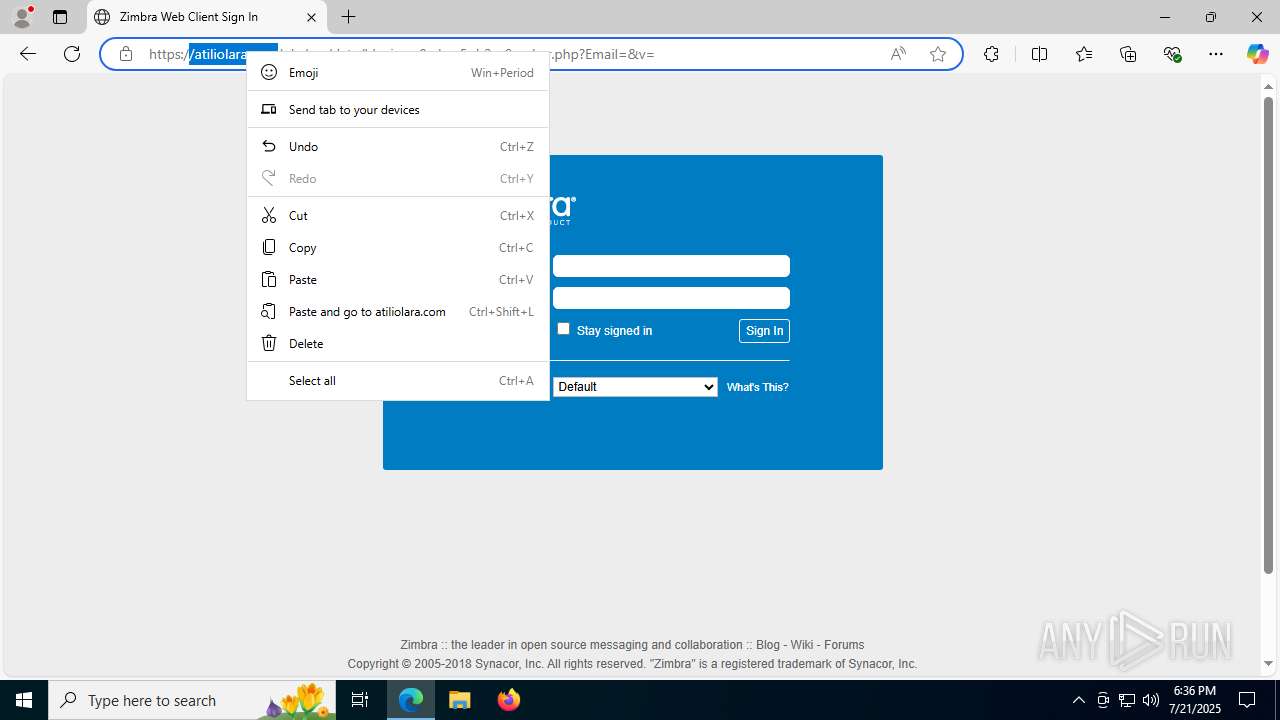The width and height of the screenshot is (1280, 720).
Task: Click the Sign In button
Action: point(764,331)
